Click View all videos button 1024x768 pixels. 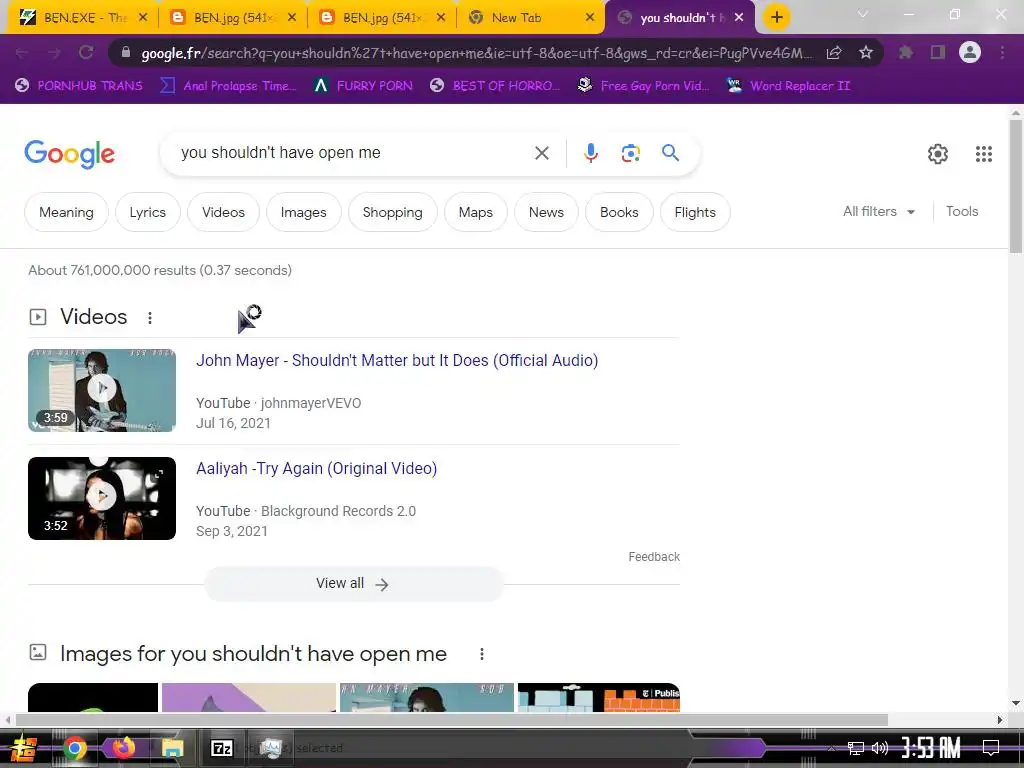[x=353, y=584]
